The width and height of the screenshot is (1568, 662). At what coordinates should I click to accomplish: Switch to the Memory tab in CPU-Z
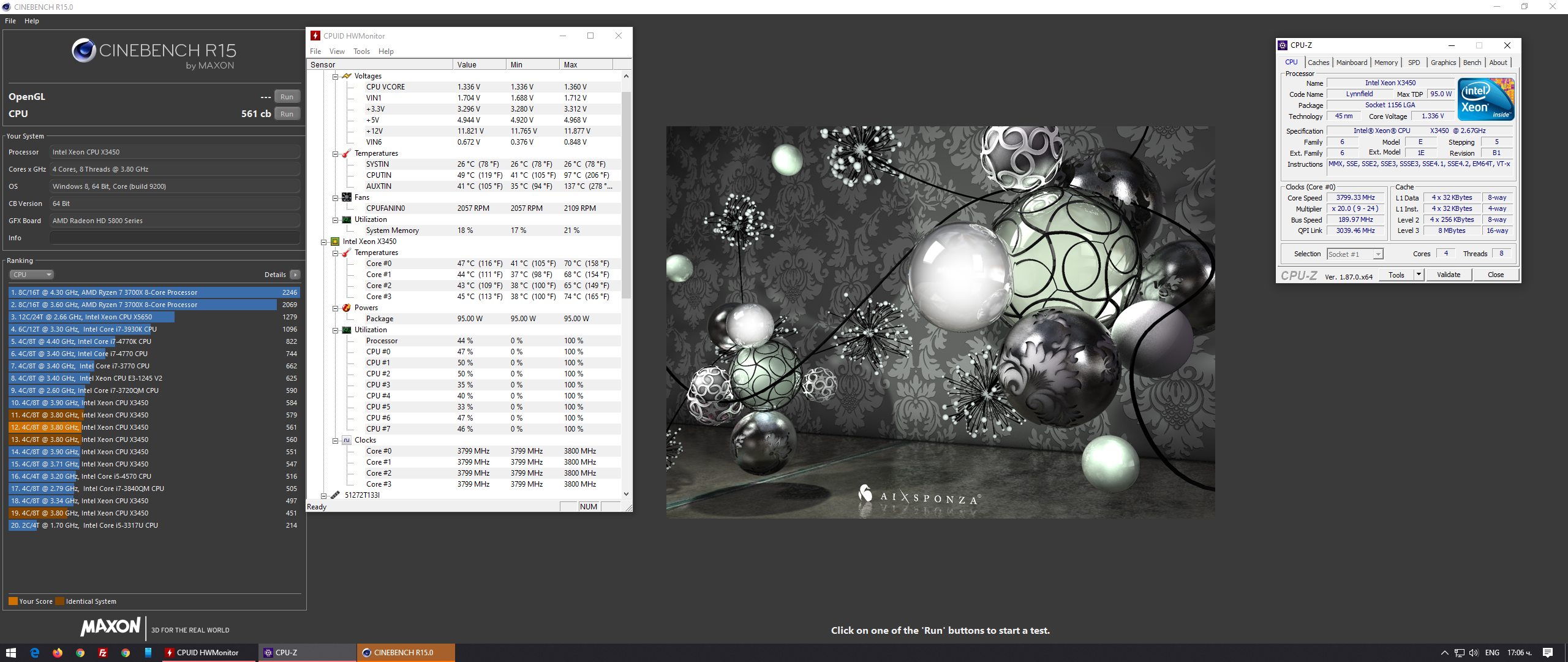[x=1386, y=63]
